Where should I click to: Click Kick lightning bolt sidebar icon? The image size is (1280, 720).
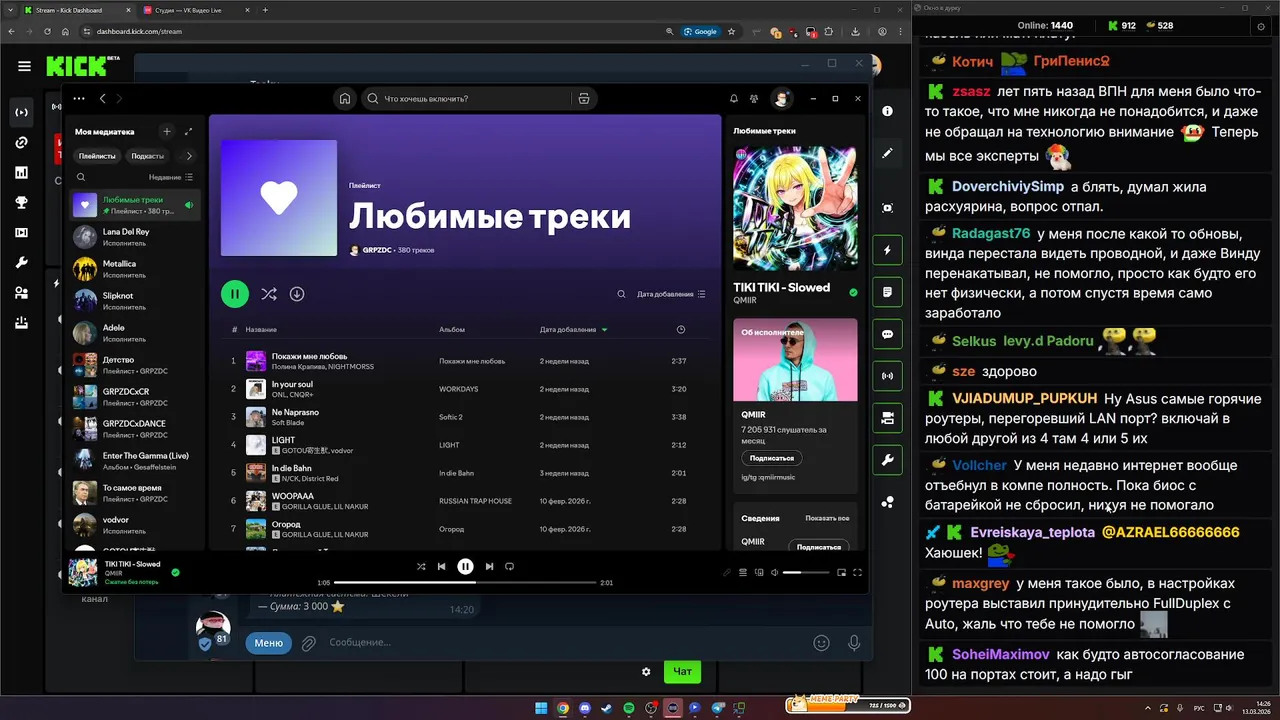tap(887, 250)
